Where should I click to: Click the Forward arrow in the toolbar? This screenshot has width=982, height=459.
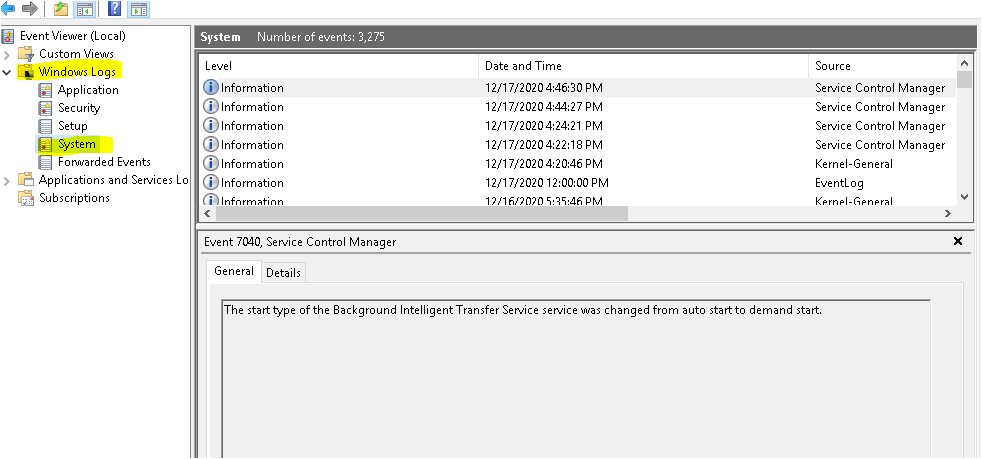[29, 9]
